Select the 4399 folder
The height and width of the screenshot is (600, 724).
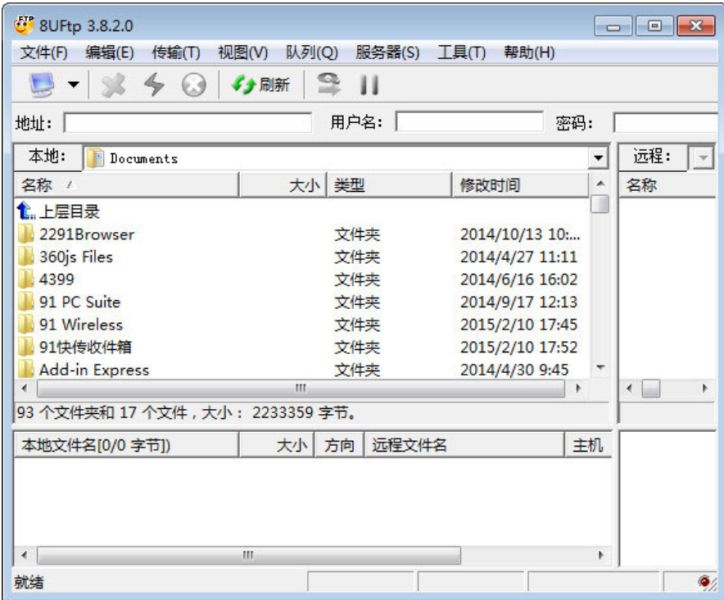coord(57,279)
